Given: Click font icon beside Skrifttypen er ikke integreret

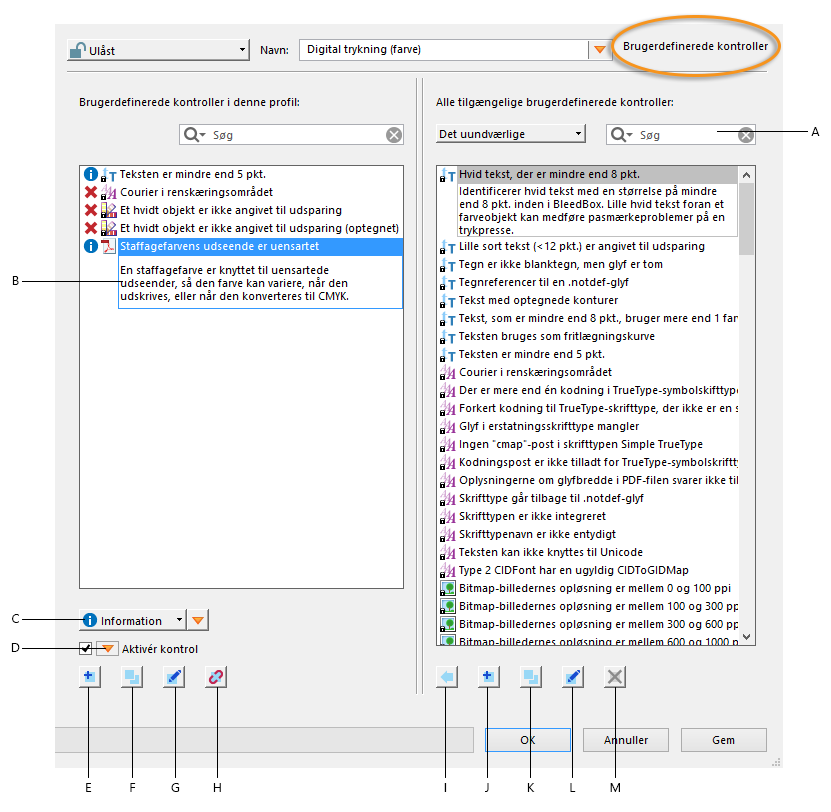Looking at the screenshot, I should click(x=448, y=517).
